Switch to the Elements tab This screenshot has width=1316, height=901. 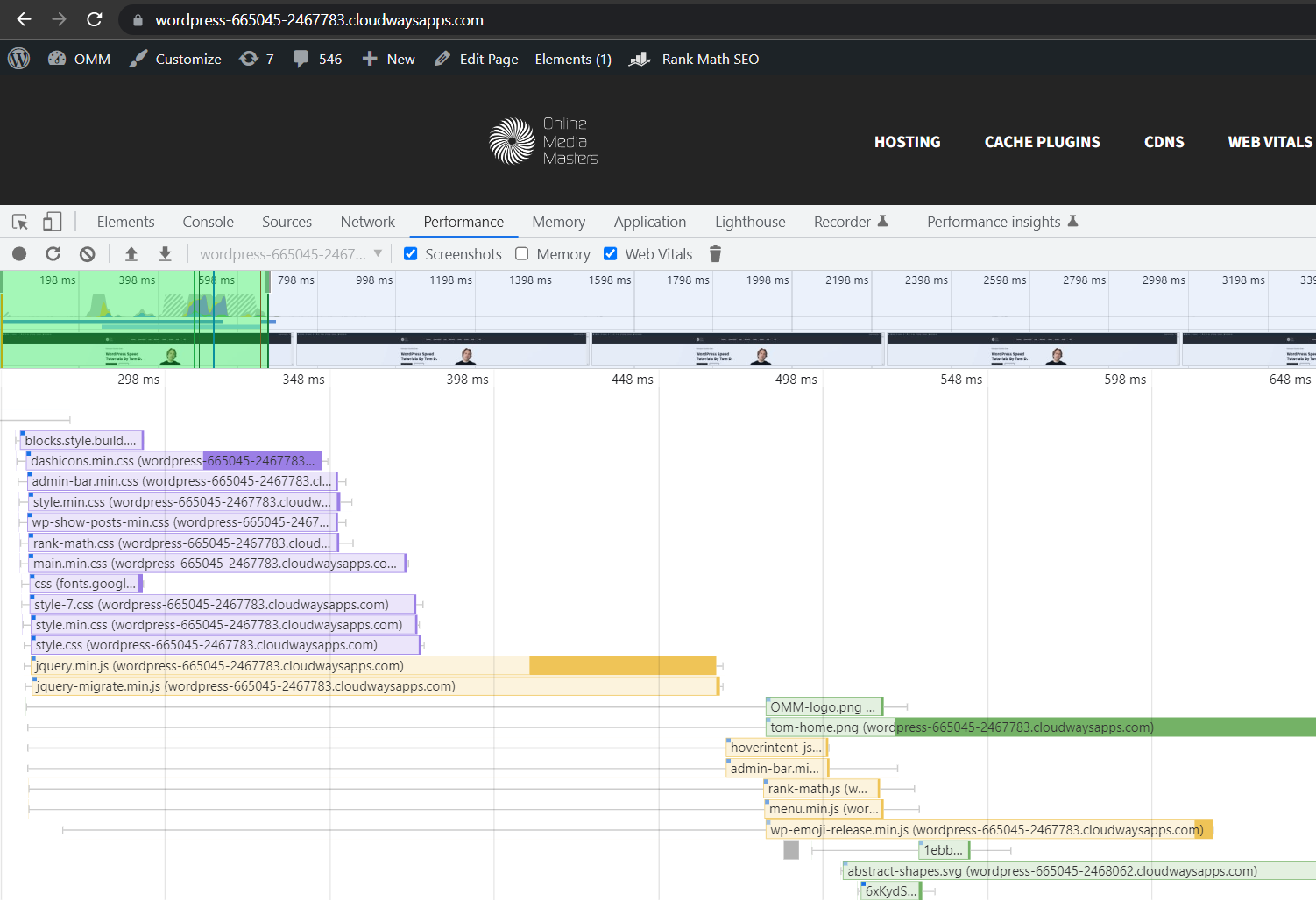click(x=125, y=222)
